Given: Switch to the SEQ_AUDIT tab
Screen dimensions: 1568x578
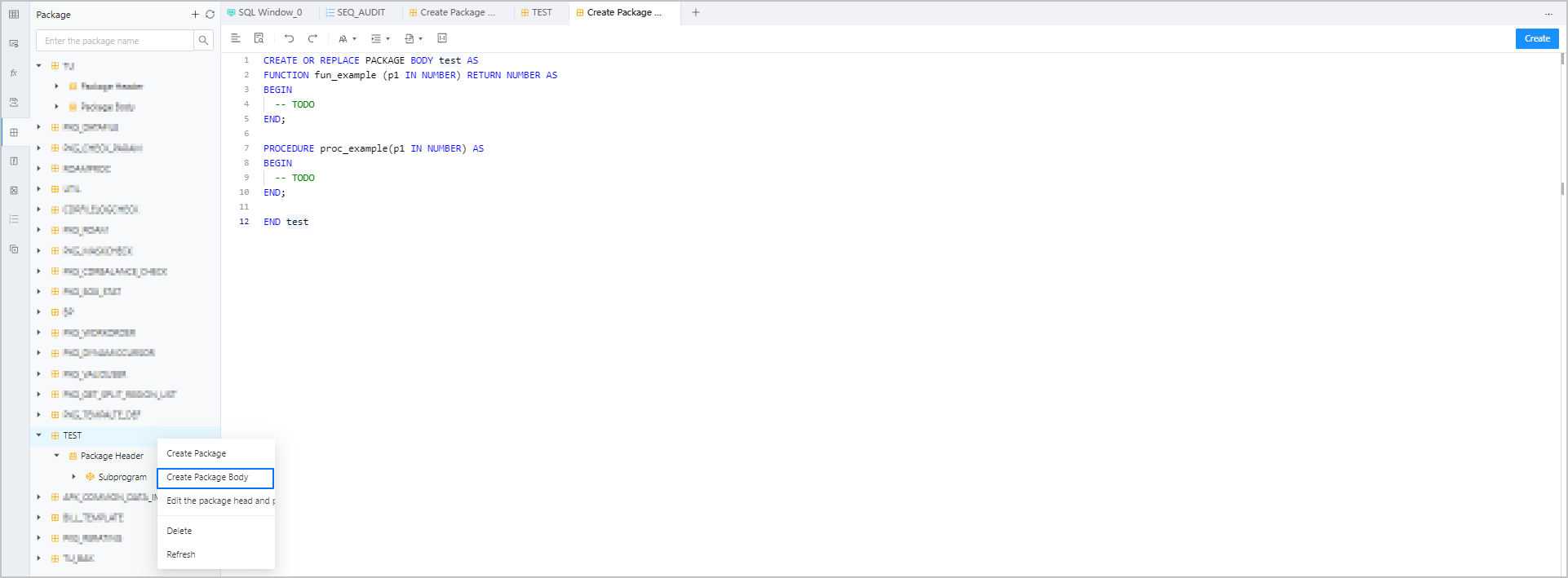Looking at the screenshot, I should point(355,12).
